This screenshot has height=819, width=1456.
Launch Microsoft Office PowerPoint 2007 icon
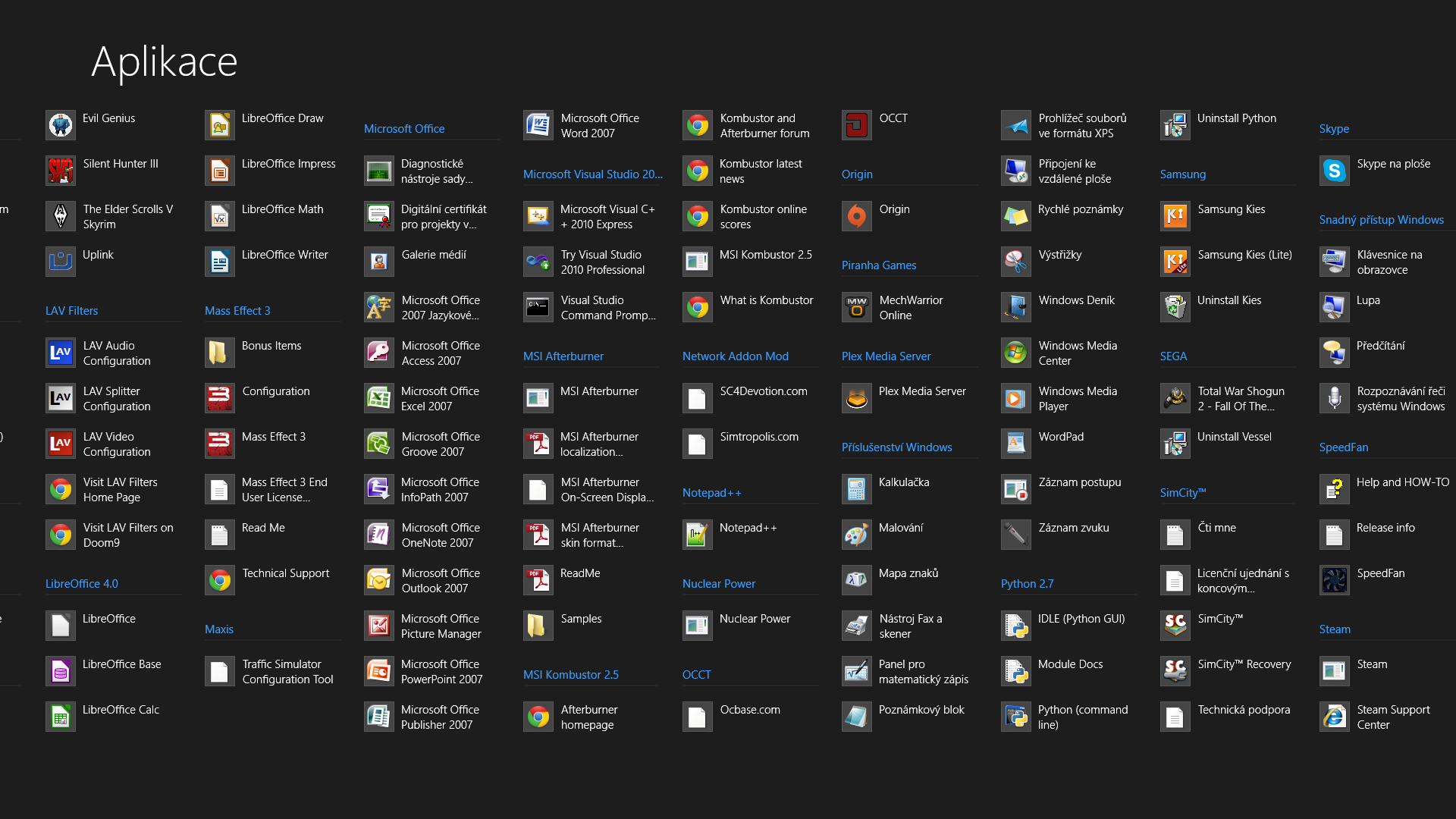(x=379, y=671)
